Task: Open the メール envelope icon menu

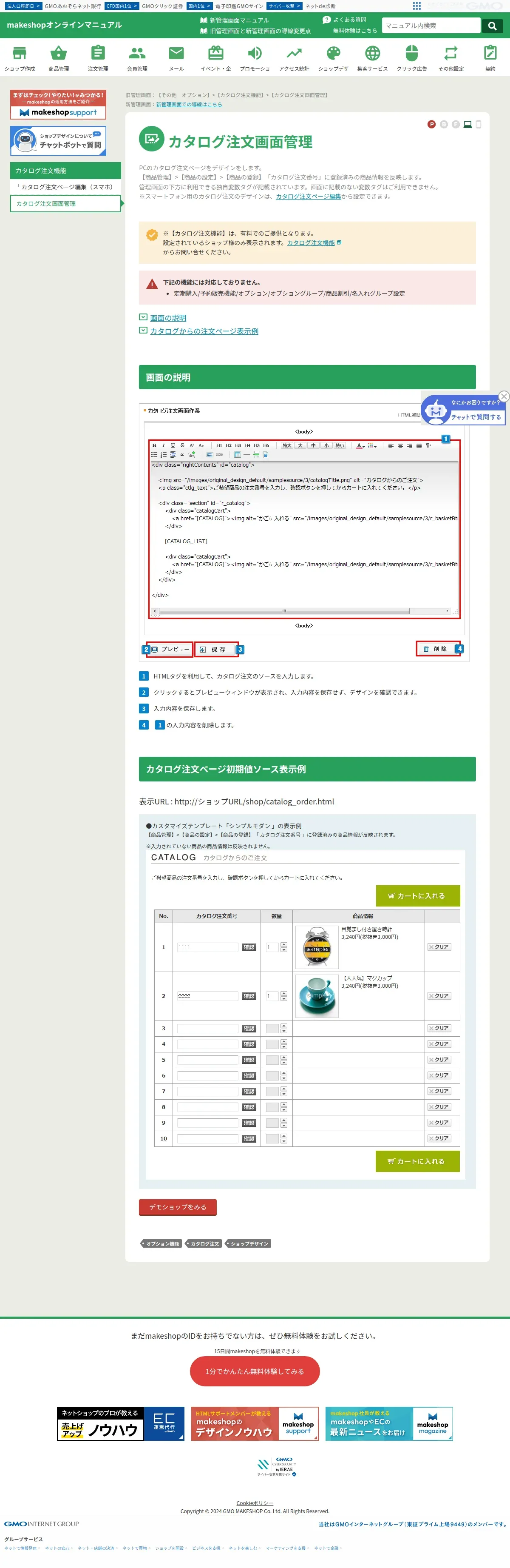Action: tap(176, 58)
